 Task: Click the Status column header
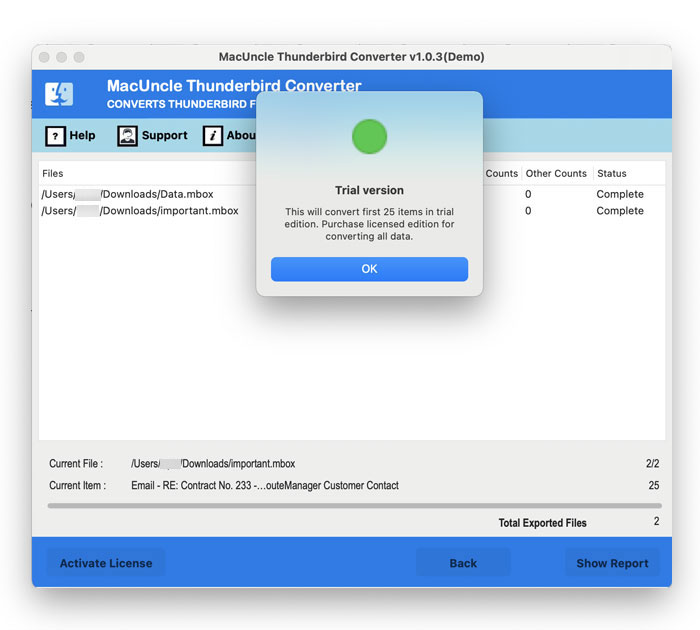click(x=612, y=173)
